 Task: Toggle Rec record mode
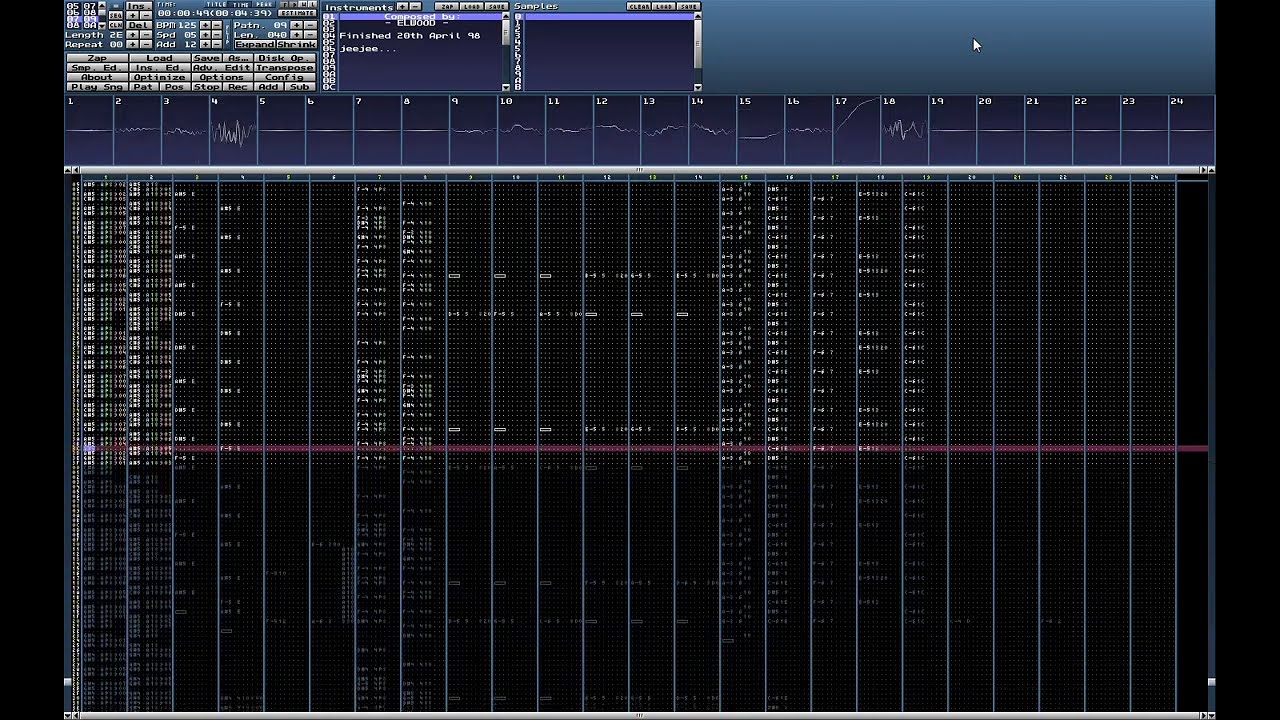click(238, 87)
